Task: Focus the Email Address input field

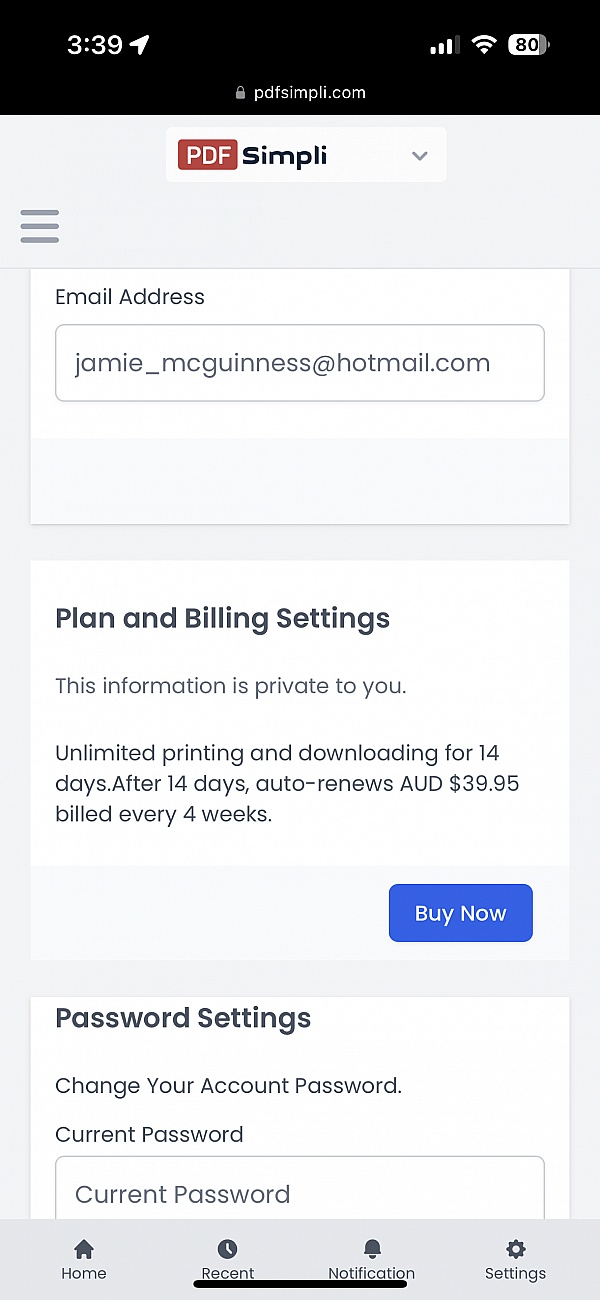Action: coord(300,363)
